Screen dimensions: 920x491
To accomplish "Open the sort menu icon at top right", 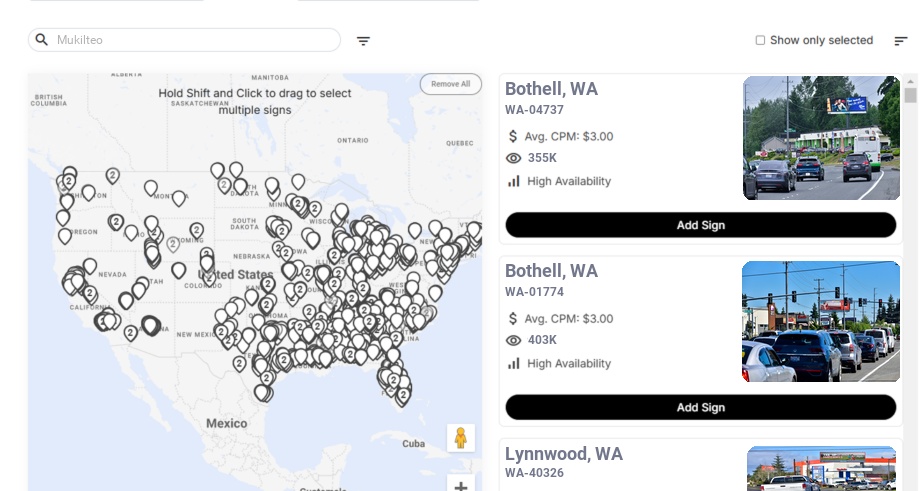I will click(x=901, y=41).
